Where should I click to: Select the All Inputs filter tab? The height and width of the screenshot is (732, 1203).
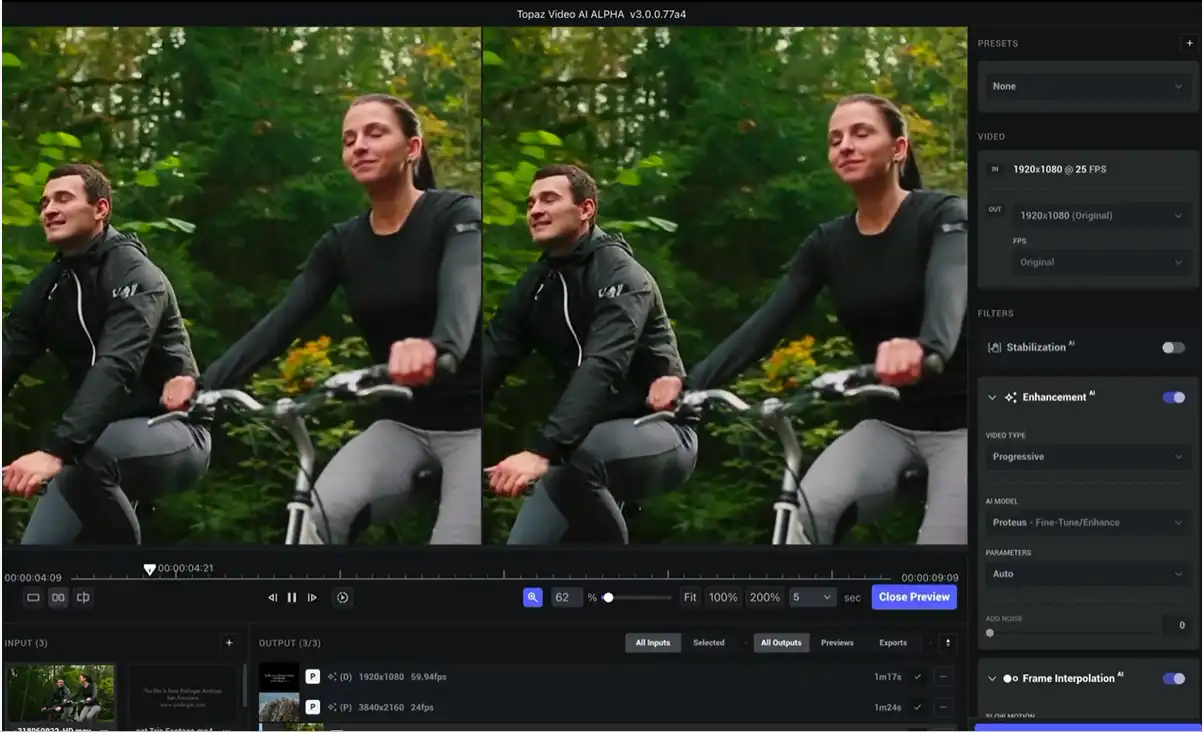(x=652, y=643)
